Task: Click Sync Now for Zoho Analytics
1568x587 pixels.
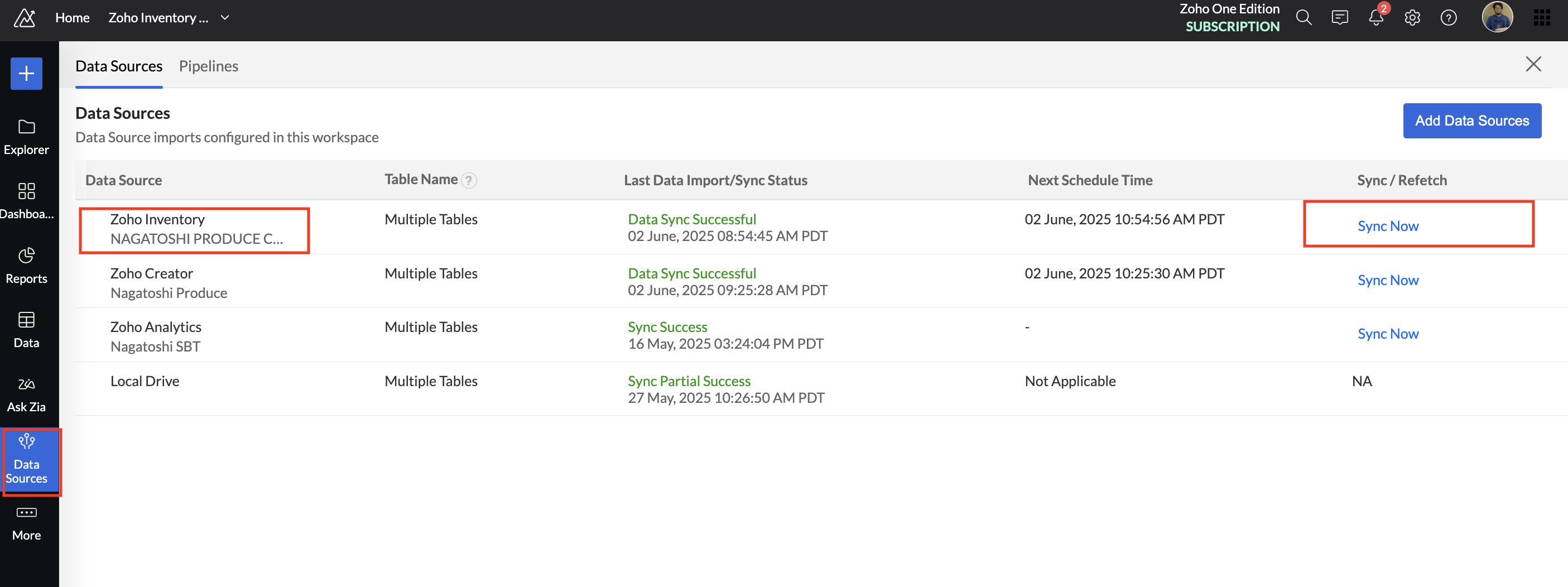Action: pyautogui.click(x=1388, y=334)
